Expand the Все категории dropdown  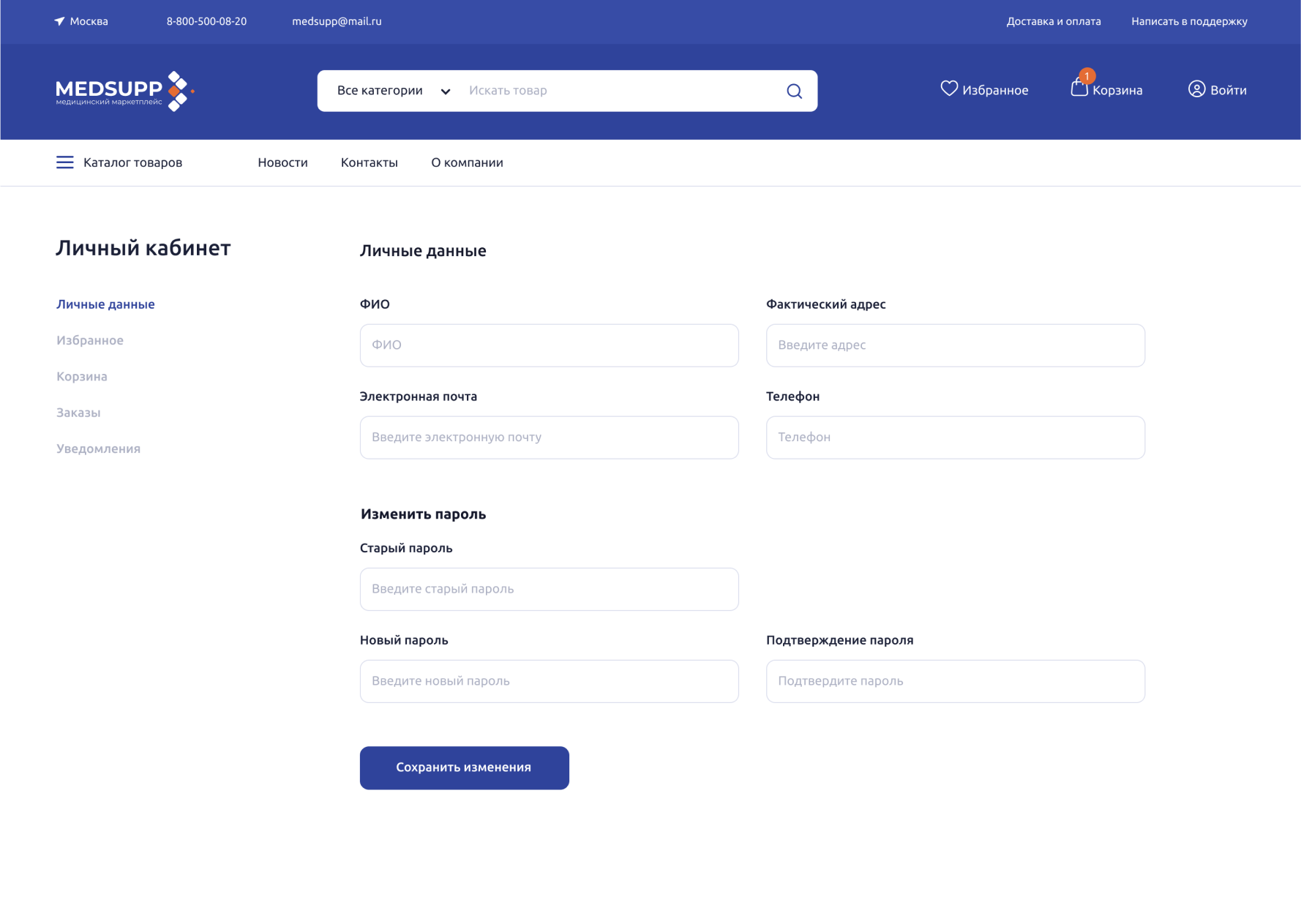pyautogui.click(x=394, y=91)
